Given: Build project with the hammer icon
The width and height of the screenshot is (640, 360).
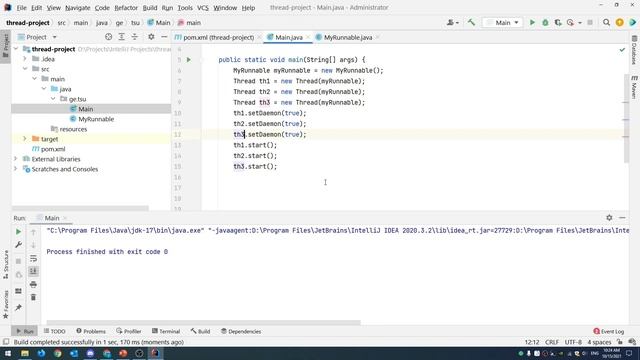Looking at the screenshot, I should click(471, 23).
